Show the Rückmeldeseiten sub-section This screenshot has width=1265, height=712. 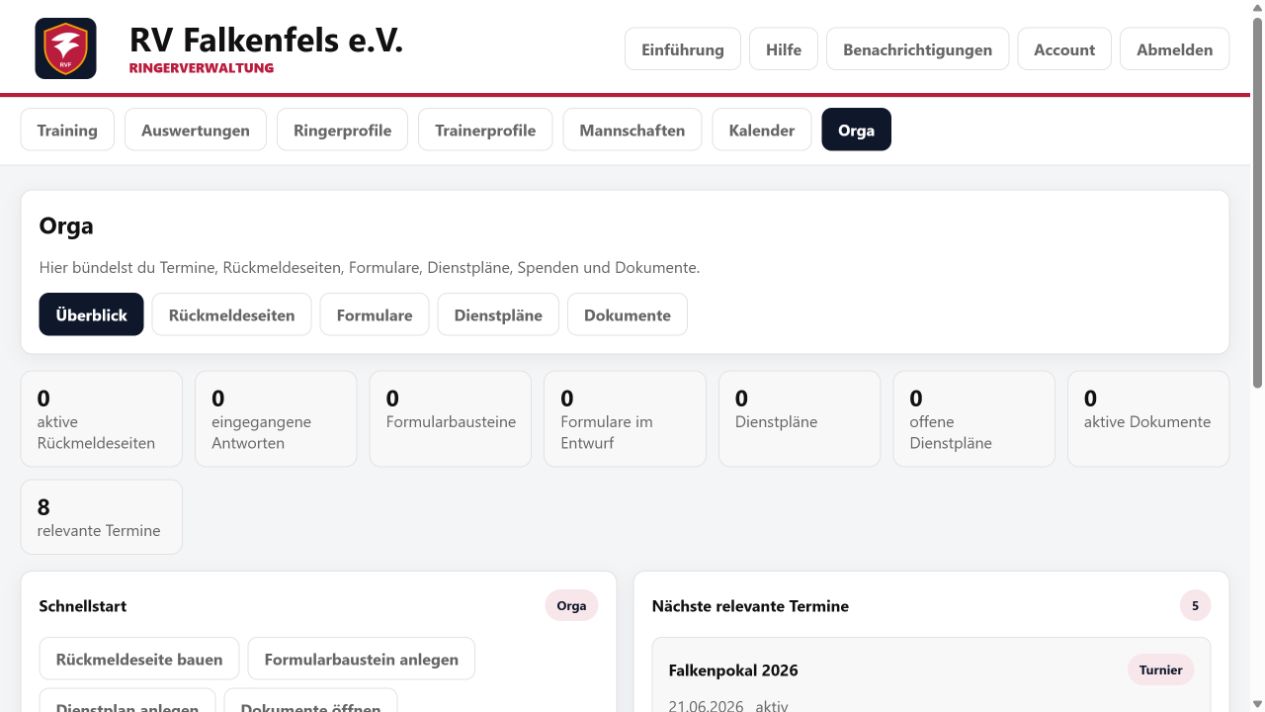click(x=232, y=315)
